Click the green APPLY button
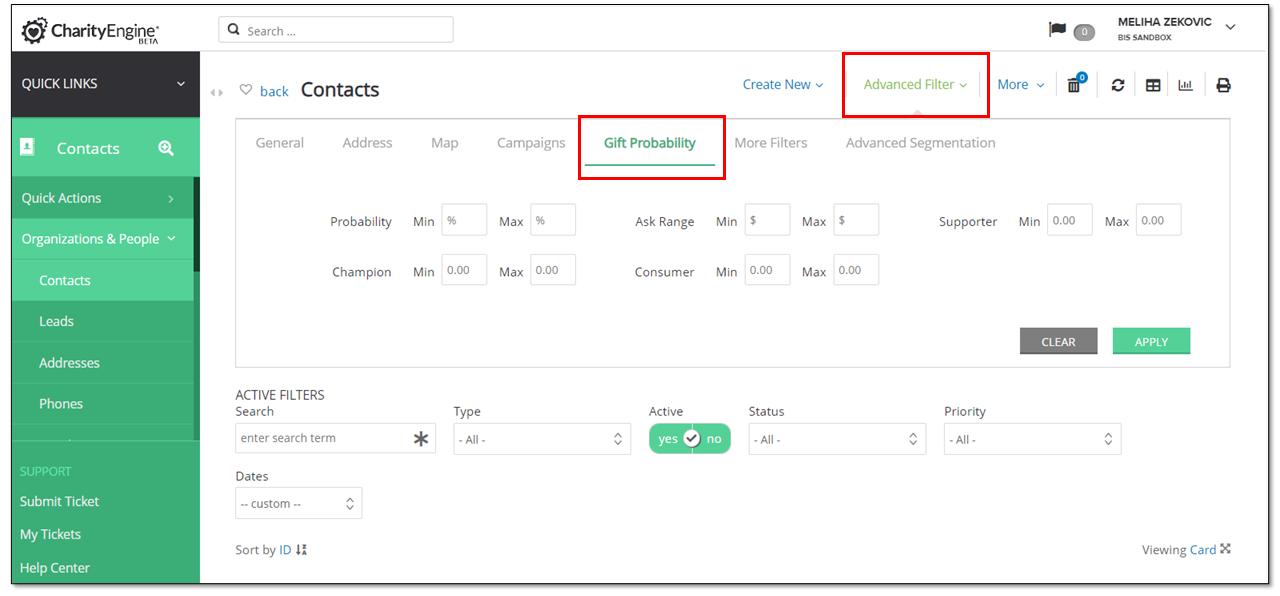The width and height of the screenshot is (1280, 596). pyautogui.click(x=1152, y=341)
